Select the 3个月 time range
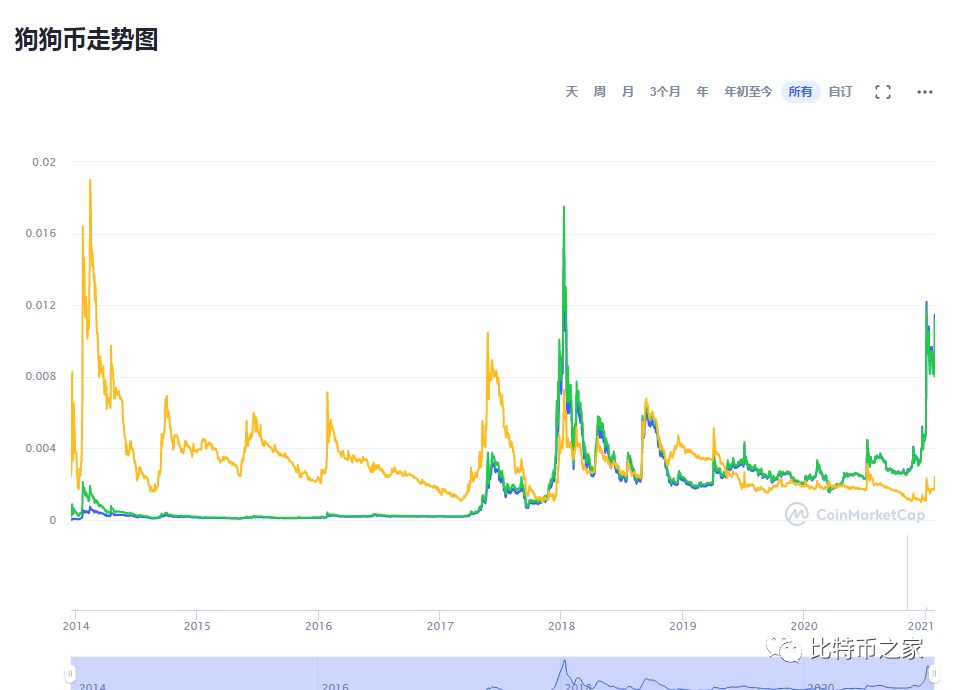 coord(665,92)
